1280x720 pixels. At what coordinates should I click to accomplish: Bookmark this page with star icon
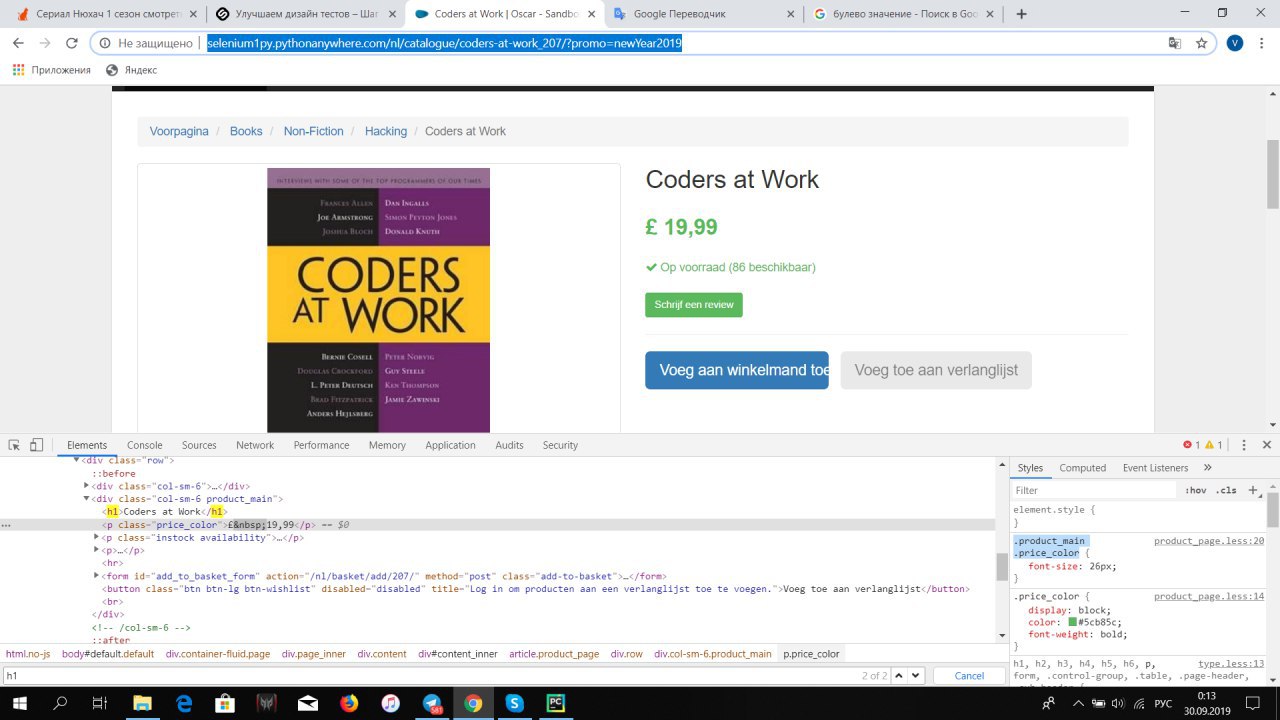coord(1202,43)
